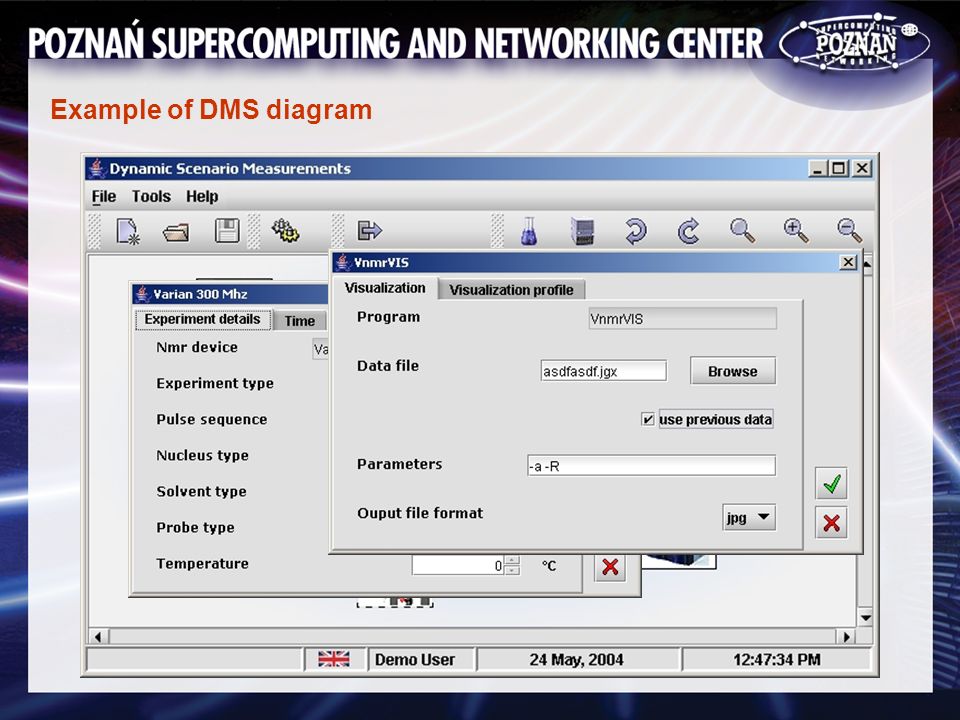
Task: Open the Help menu
Action: click(202, 197)
